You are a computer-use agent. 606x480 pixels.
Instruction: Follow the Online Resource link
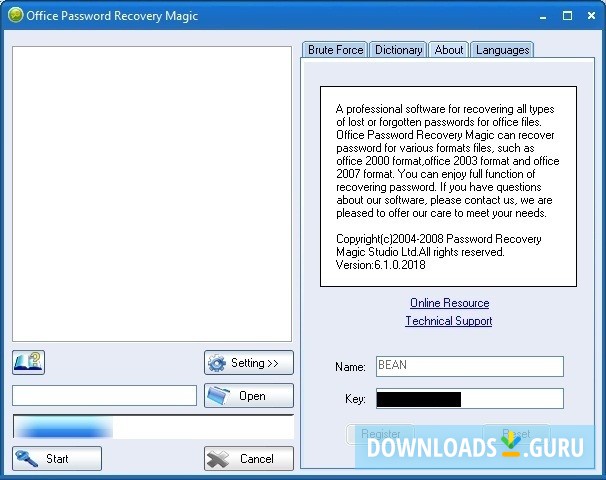[x=449, y=303]
